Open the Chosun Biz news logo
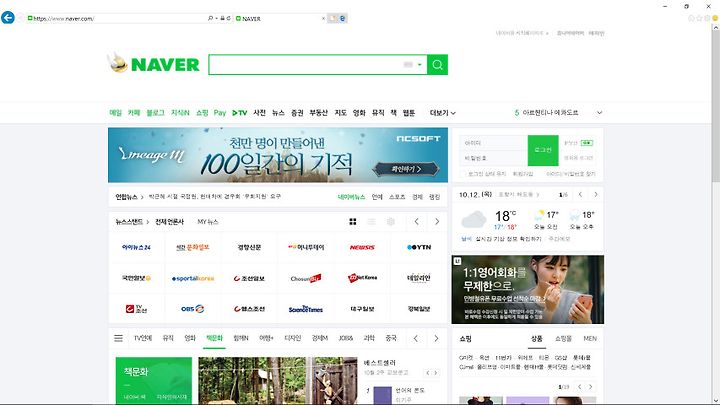This screenshot has width=720, height=405. (306, 278)
